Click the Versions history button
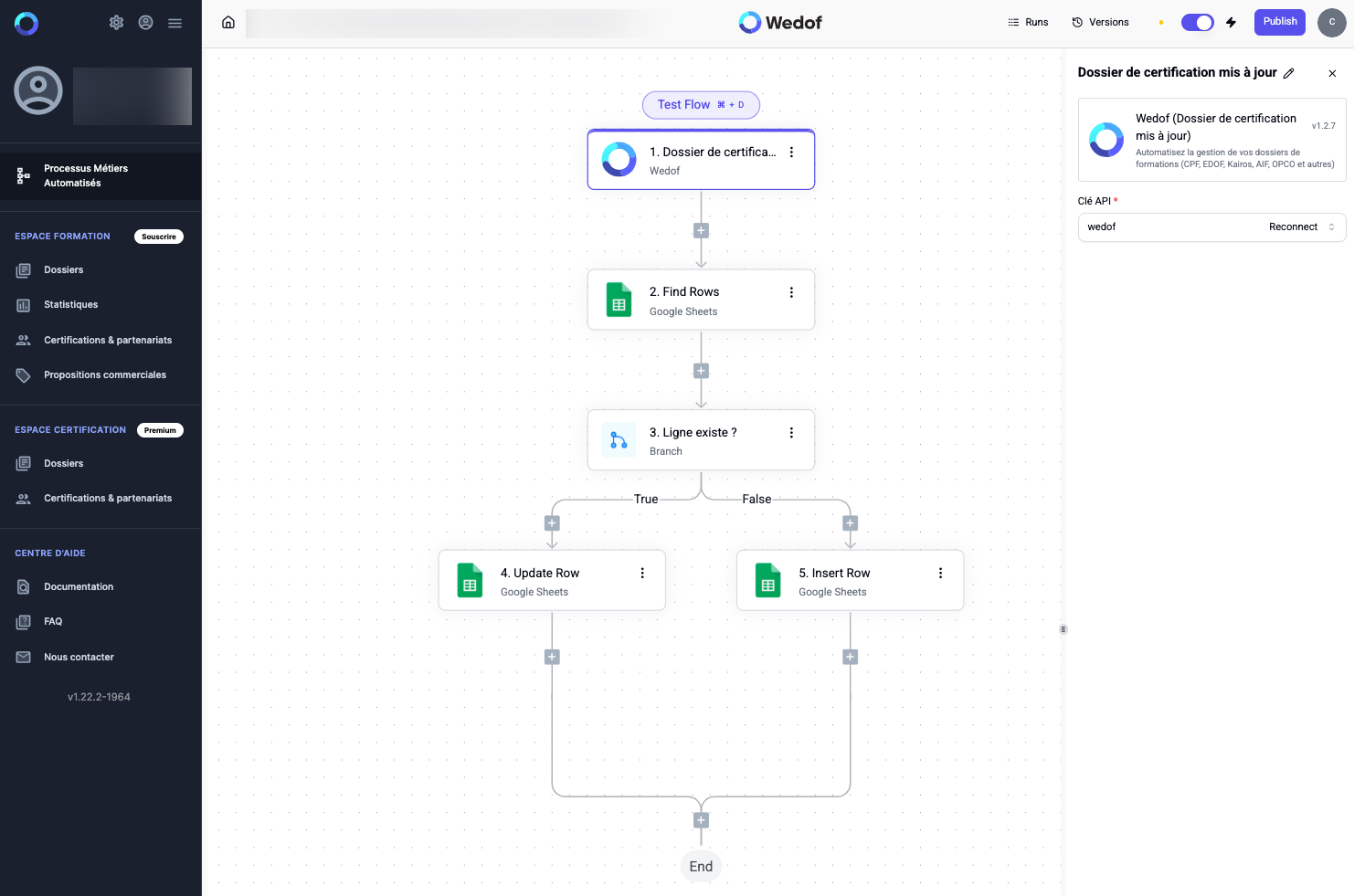 (x=1100, y=23)
